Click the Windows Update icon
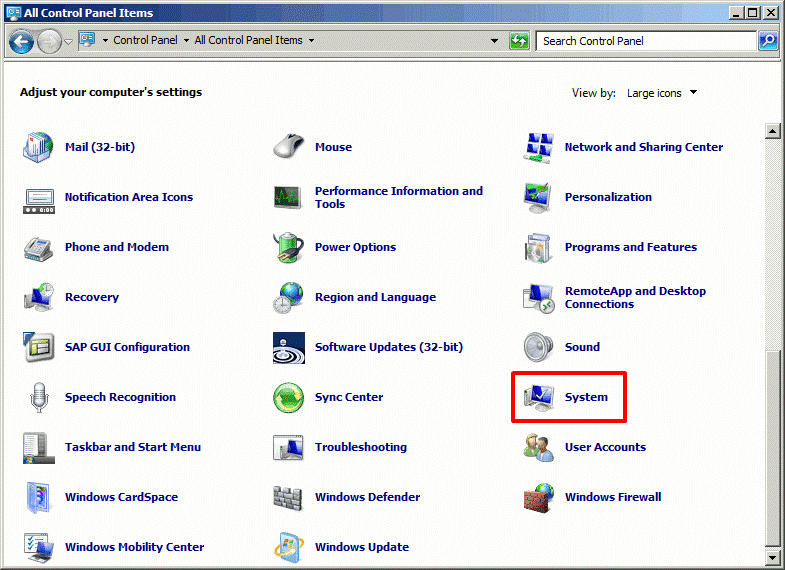785x570 pixels. click(x=289, y=548)
